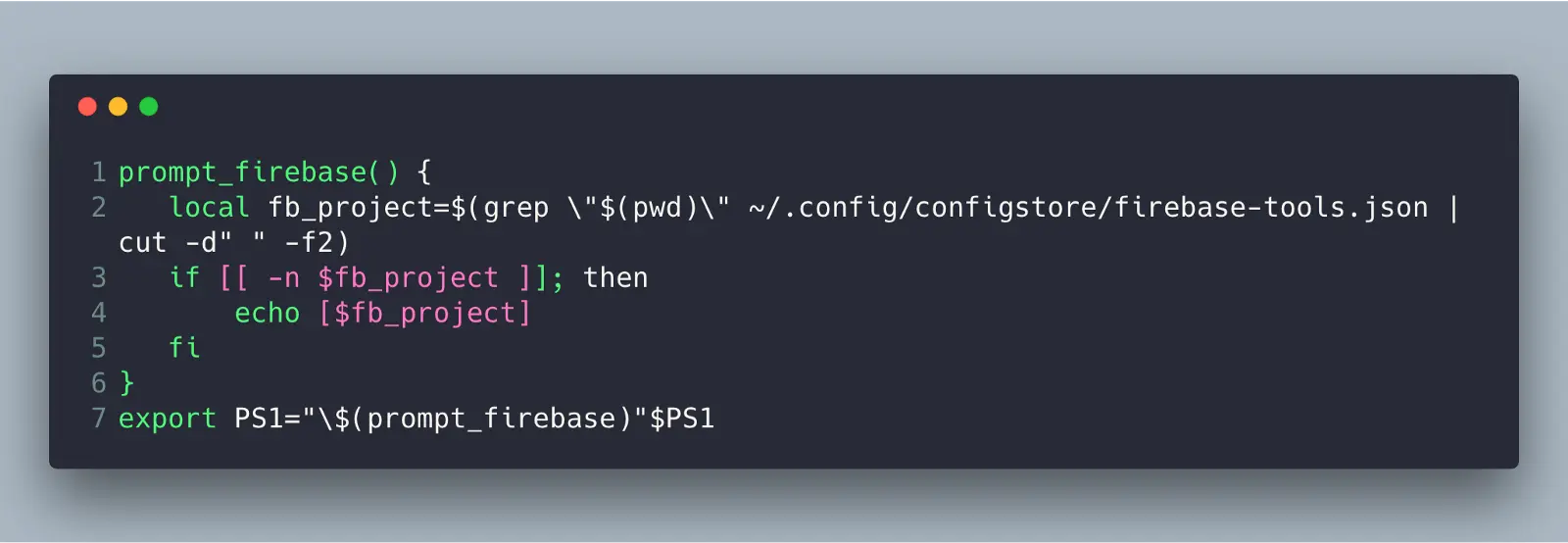Click line number 7 in the gutter

point(99,419)
